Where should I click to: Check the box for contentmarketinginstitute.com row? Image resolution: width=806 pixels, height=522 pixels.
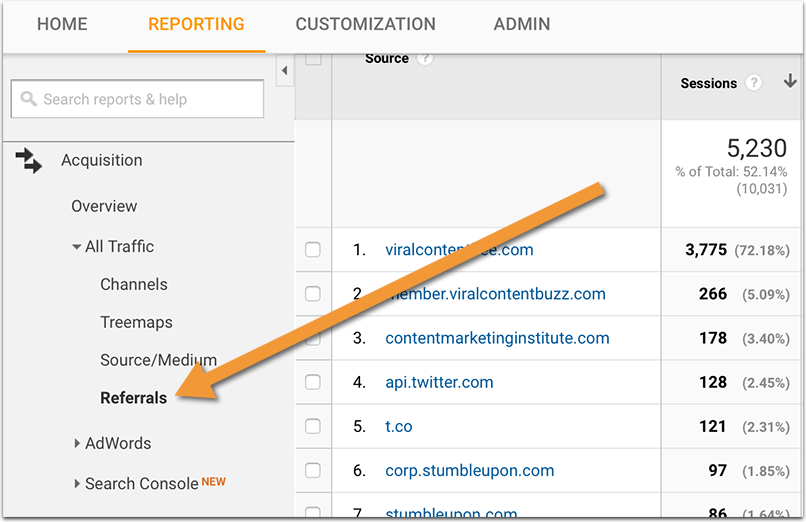pyautogui.click(x=313, y=338)
